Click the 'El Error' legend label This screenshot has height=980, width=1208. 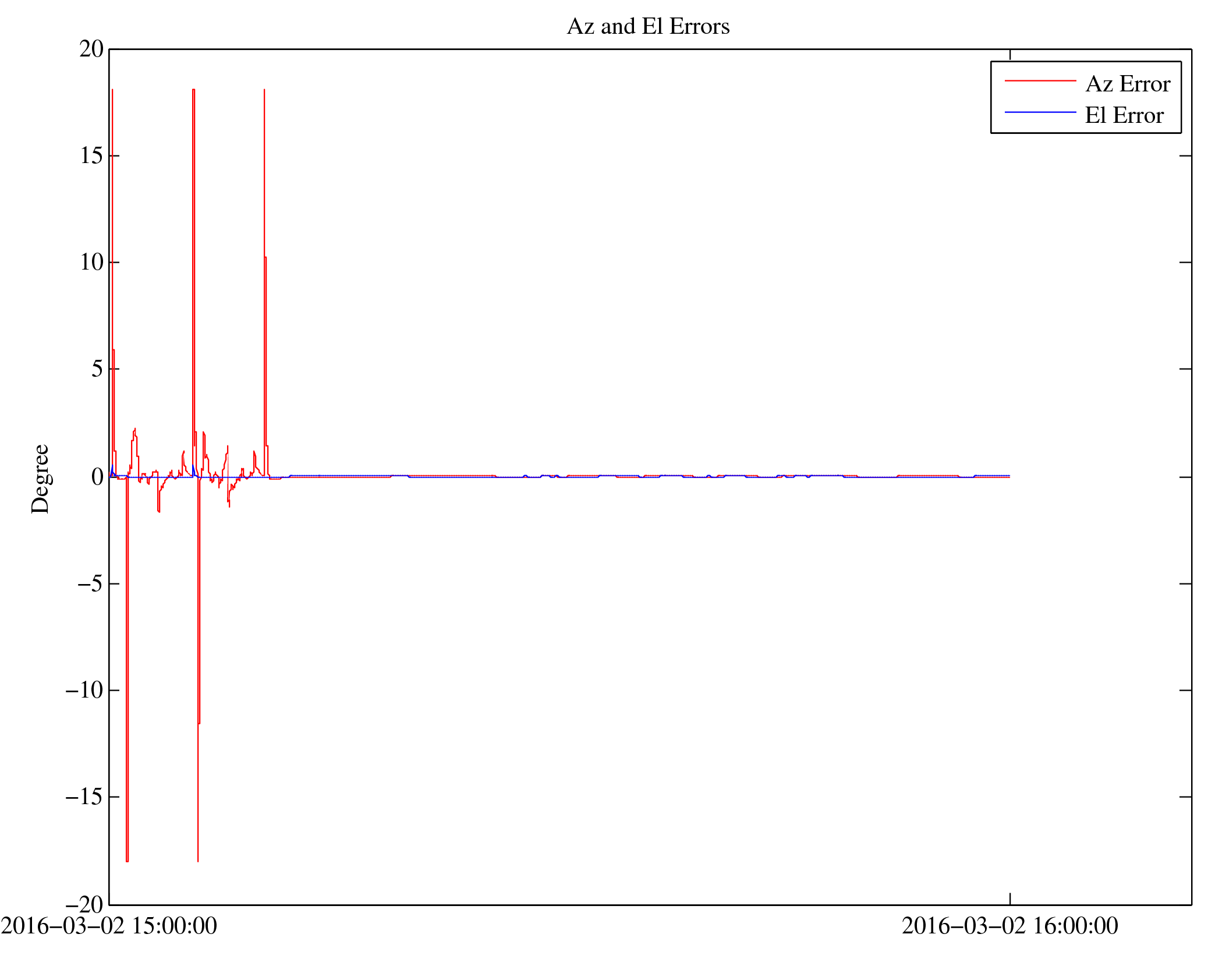point(1124,116)
